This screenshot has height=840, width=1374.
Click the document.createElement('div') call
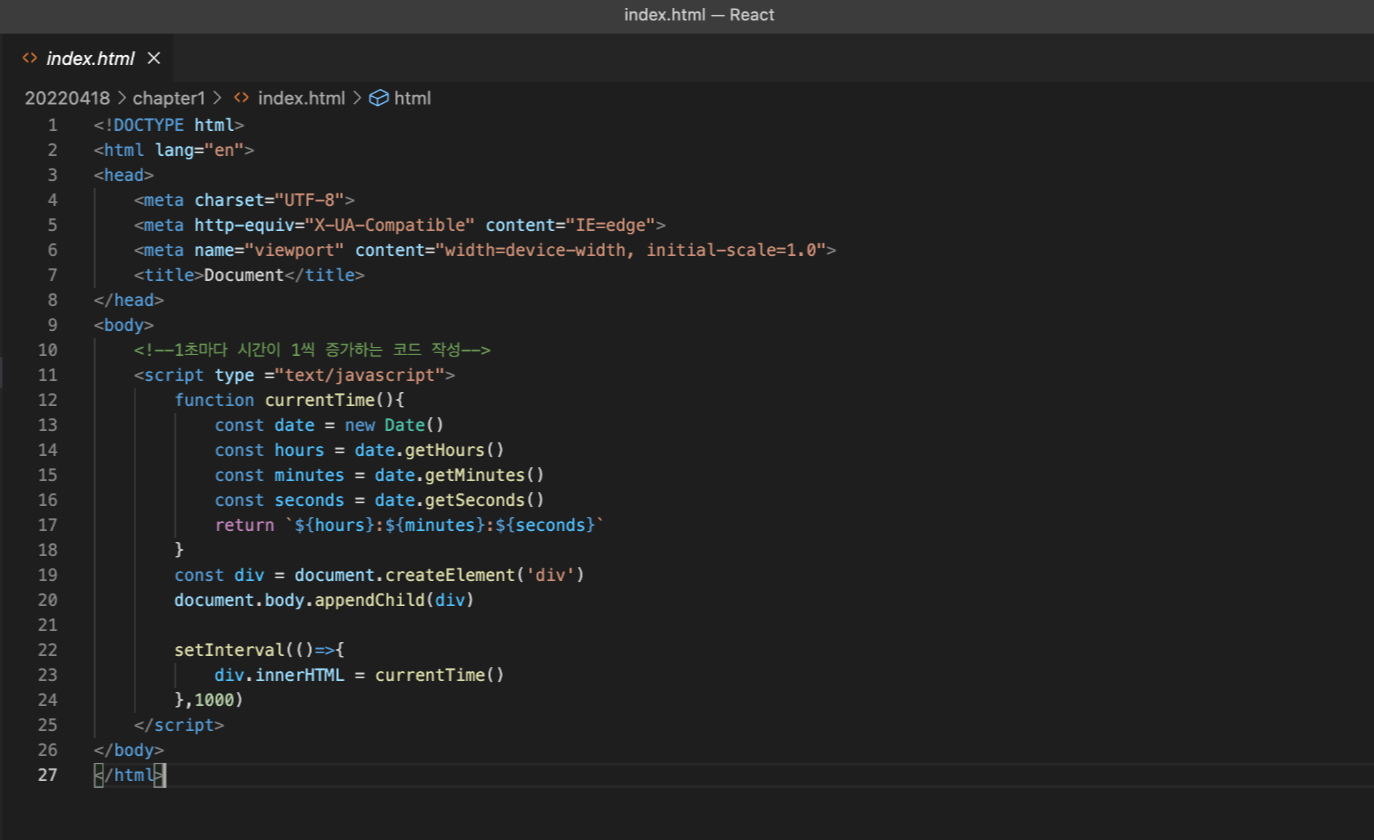point(440,575)
